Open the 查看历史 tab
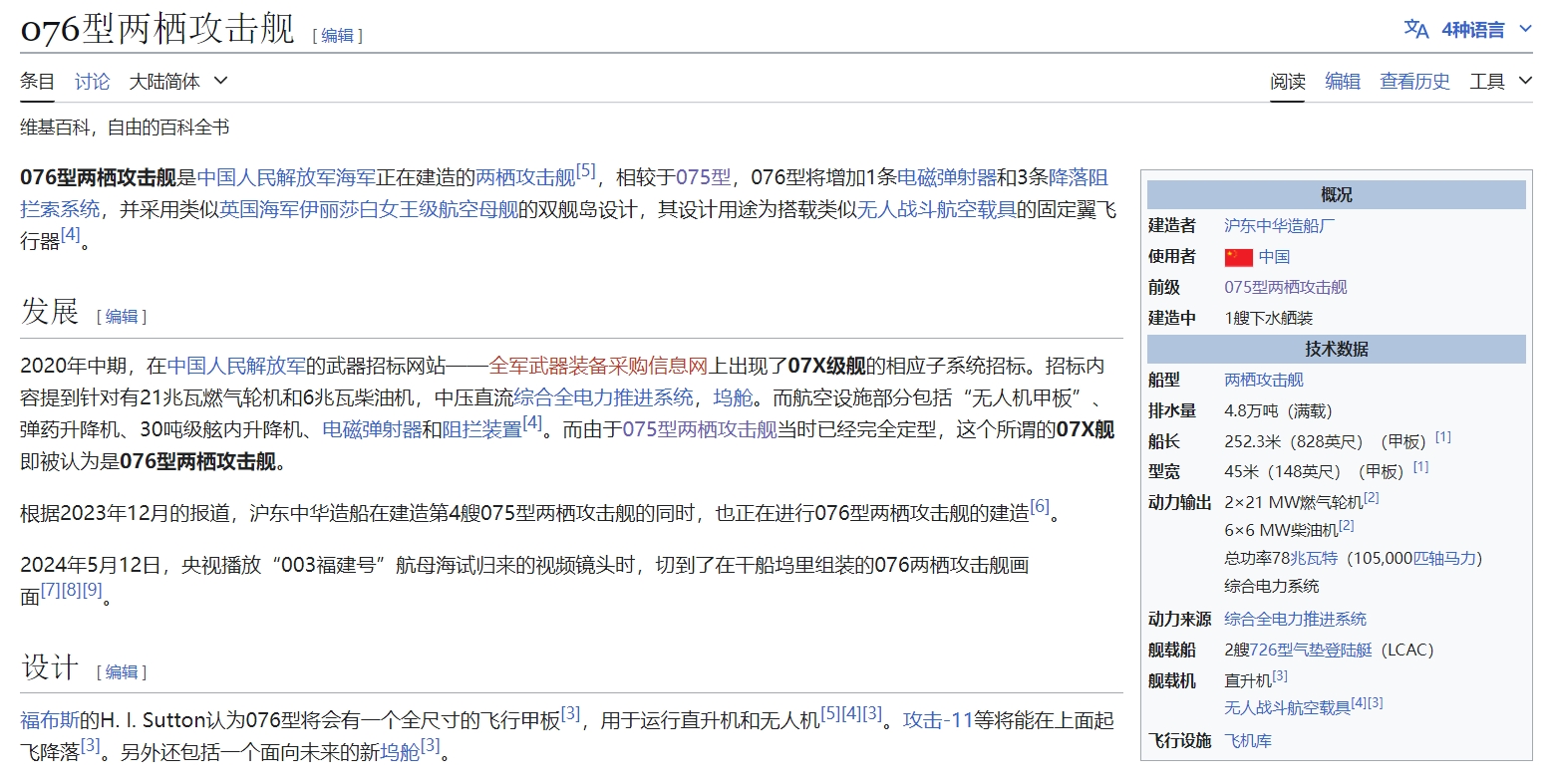 click(x=1414, y=81)
